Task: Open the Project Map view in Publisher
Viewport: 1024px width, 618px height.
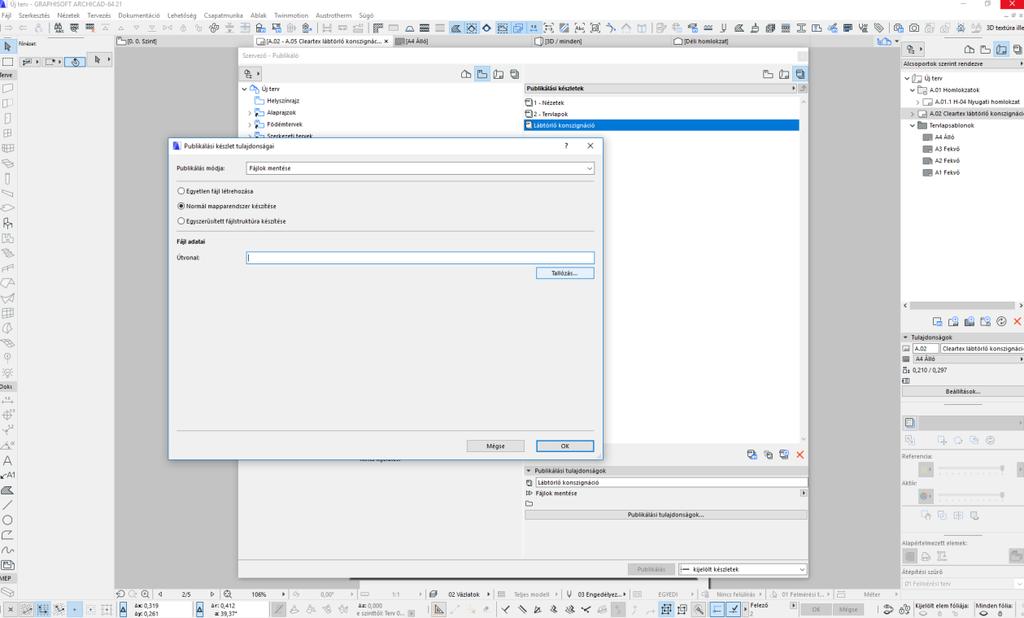Action: click(466, 74)
